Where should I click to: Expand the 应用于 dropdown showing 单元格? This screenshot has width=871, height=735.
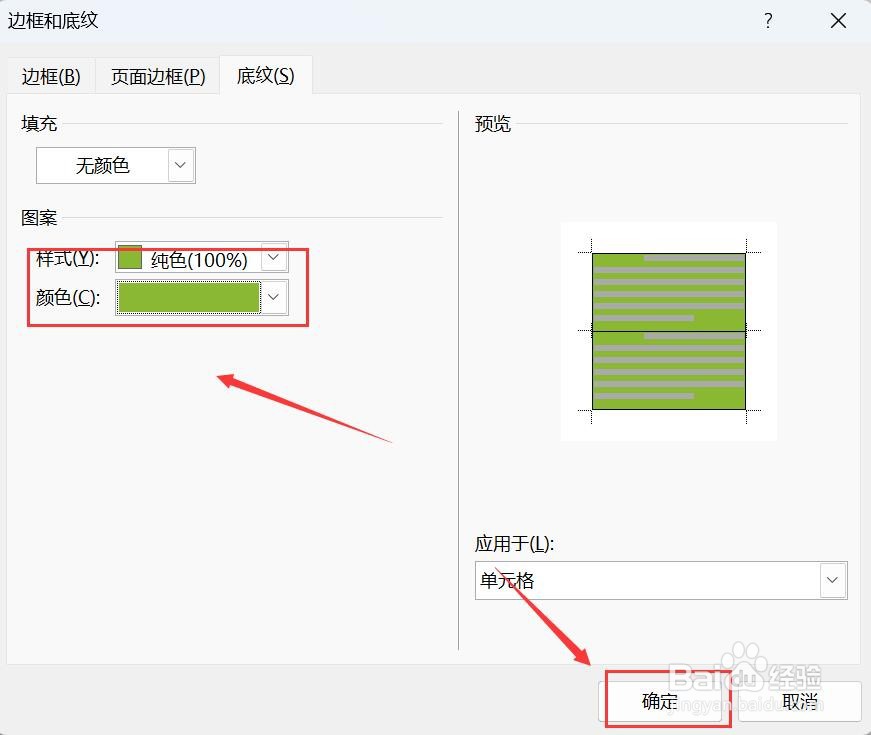831,580
